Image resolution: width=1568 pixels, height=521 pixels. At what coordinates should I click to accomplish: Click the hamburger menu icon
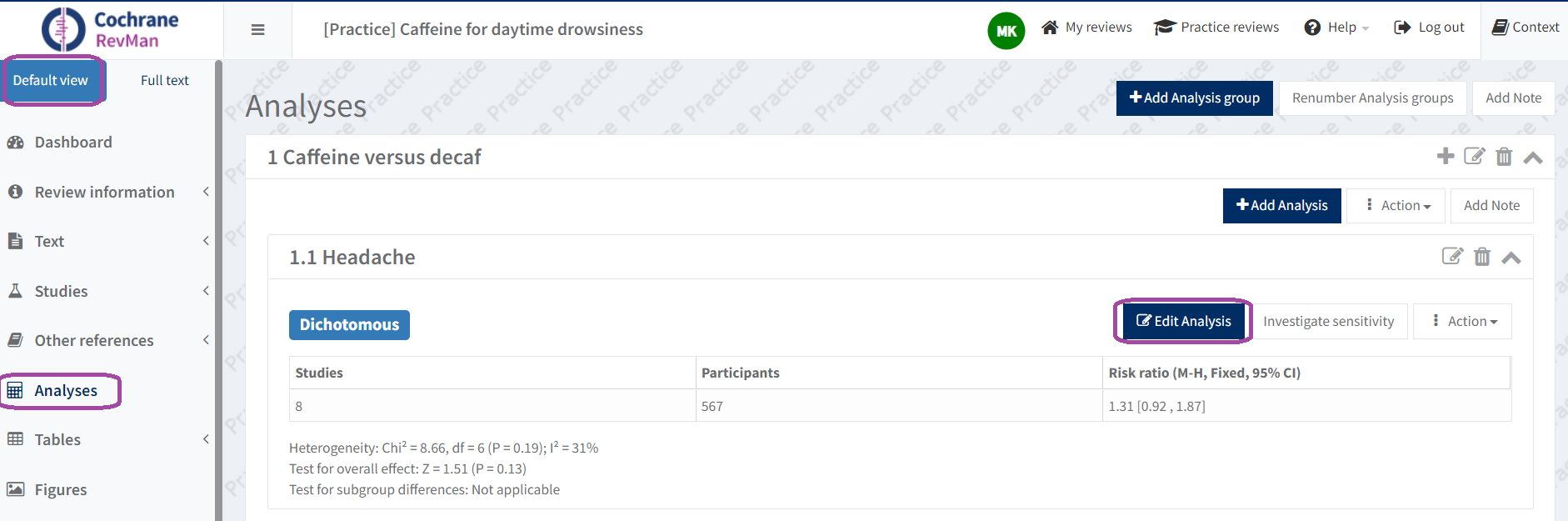[257, 30]
